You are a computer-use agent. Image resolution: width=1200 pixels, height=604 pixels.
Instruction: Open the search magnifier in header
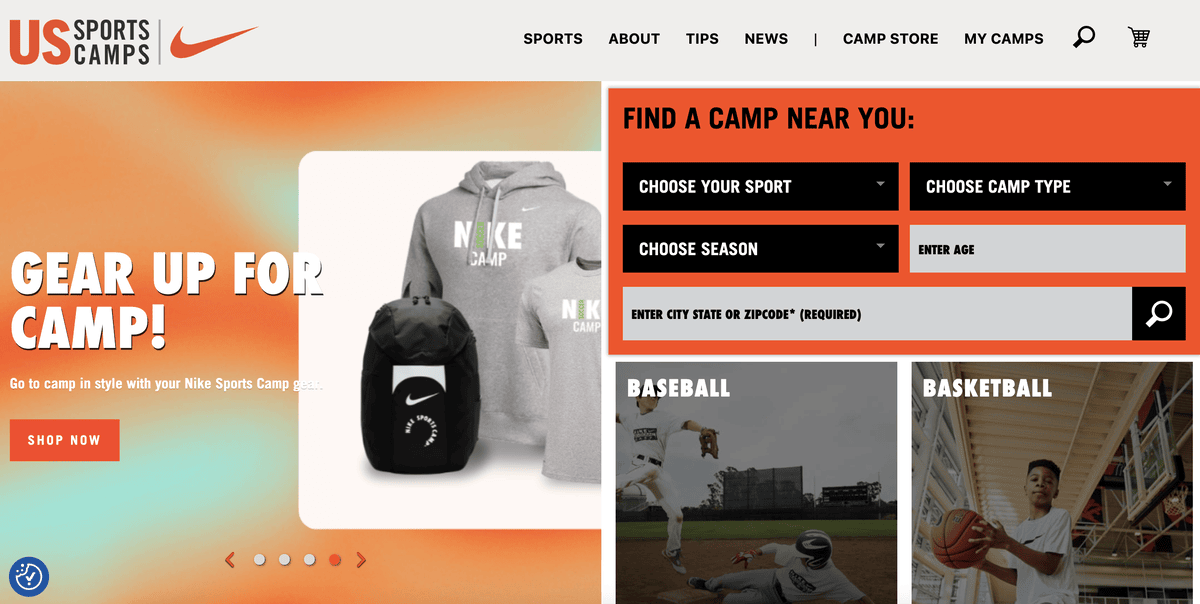1084,38
